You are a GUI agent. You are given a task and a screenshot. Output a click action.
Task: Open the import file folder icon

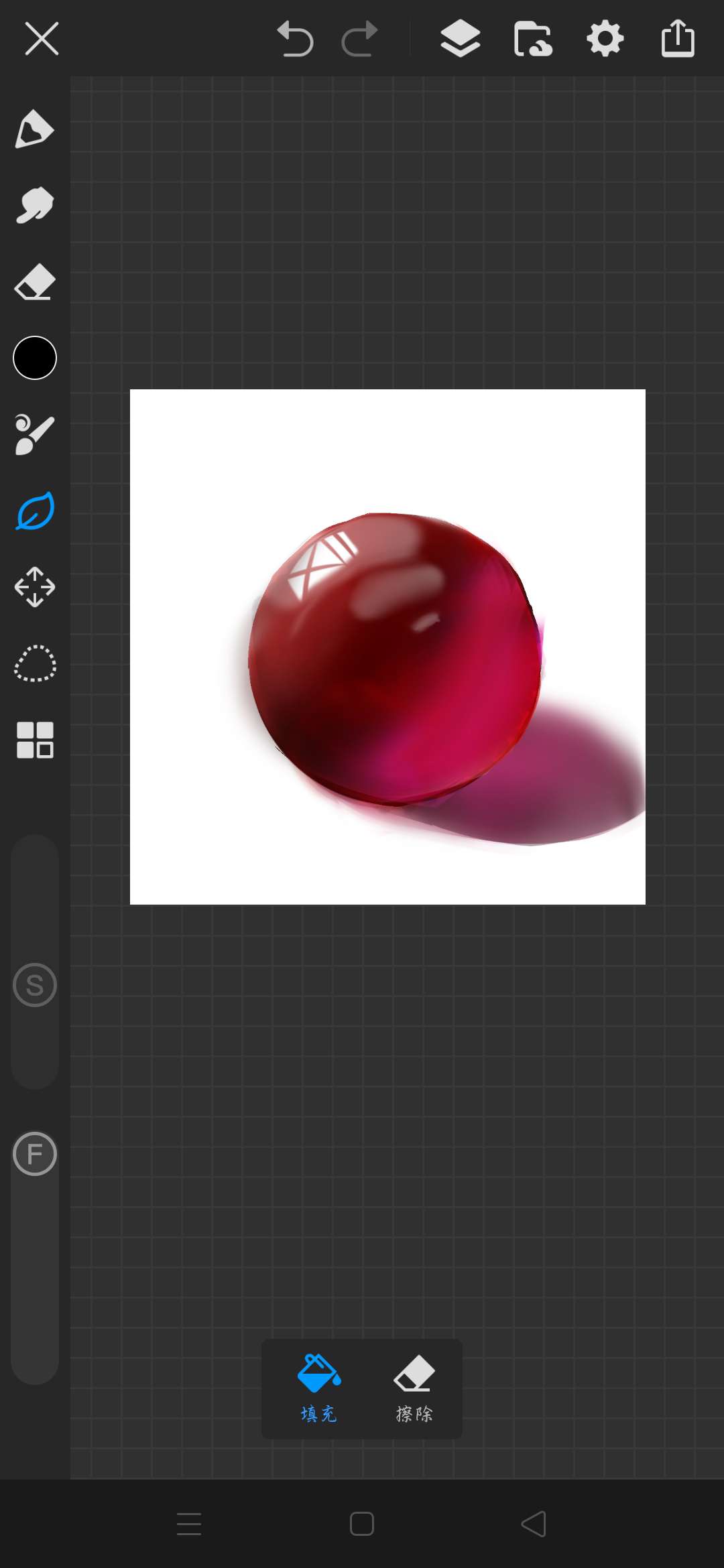[533, 39]
